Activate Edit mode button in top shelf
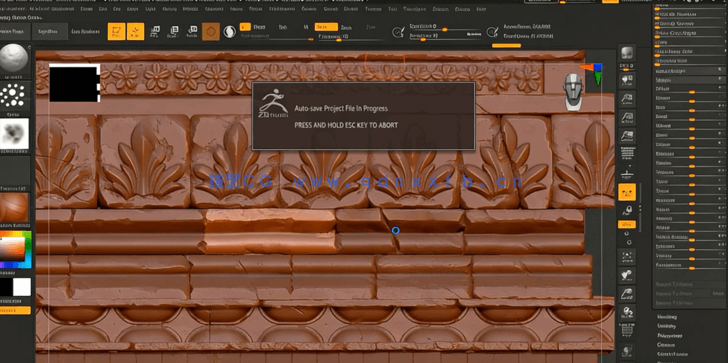The height and width of the screenshot is (363, 728). coord(117,32)
